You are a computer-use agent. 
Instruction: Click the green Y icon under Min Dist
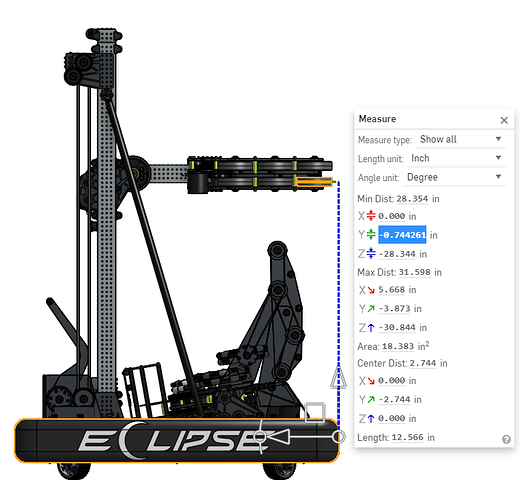pyautogui.click(x=371, y=234)
